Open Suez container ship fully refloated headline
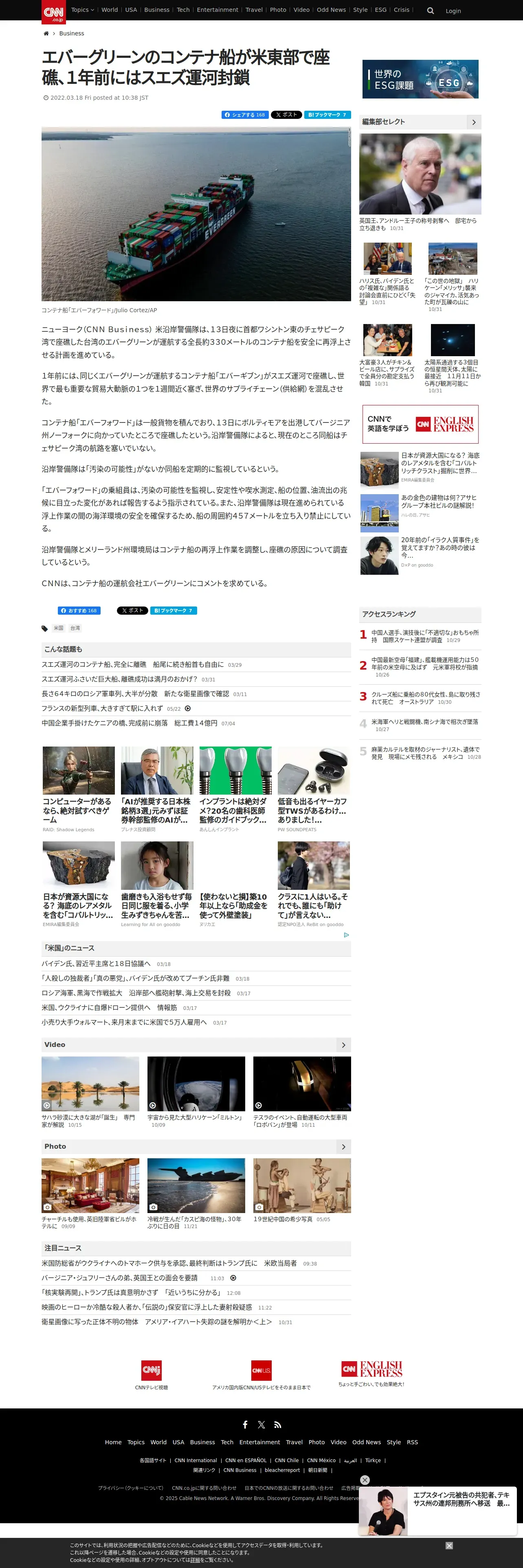The height and width of the screenshot is (1568, 523). tap(133, 665)
